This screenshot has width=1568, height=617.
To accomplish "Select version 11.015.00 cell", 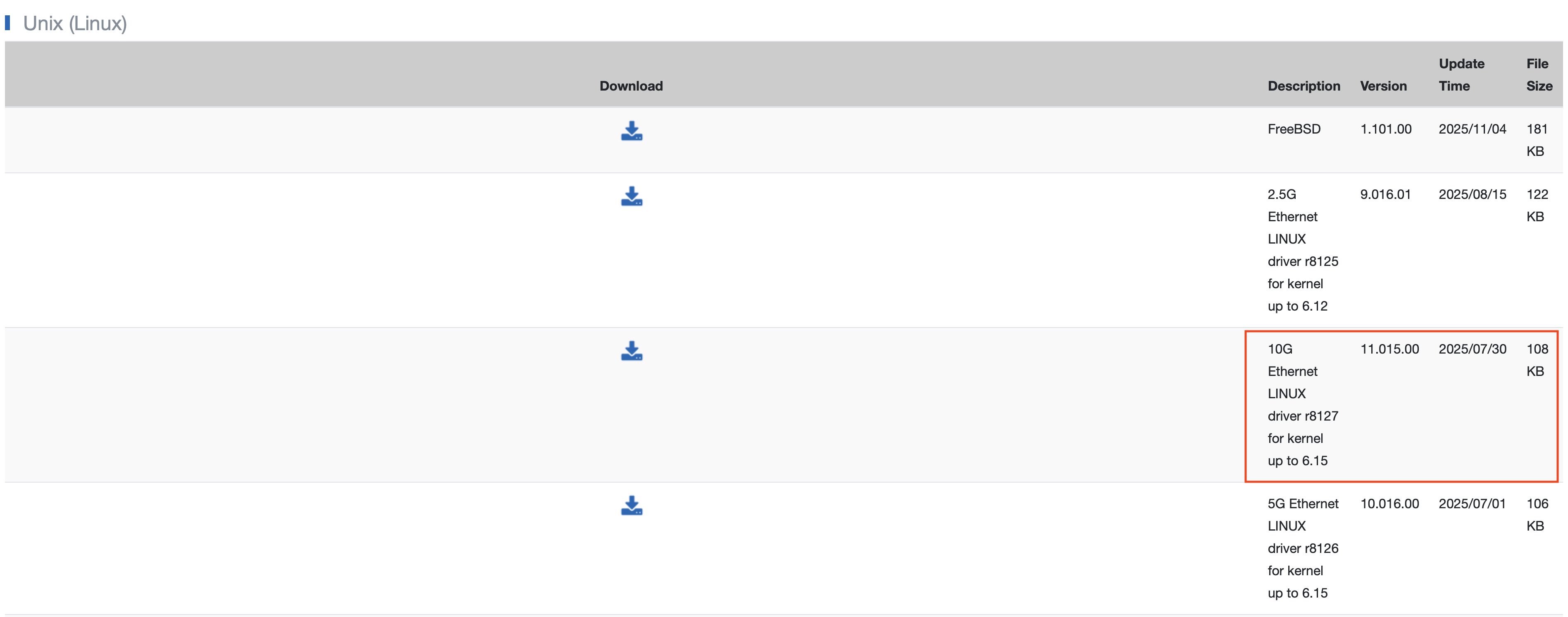I will (x=1389, y=349).
